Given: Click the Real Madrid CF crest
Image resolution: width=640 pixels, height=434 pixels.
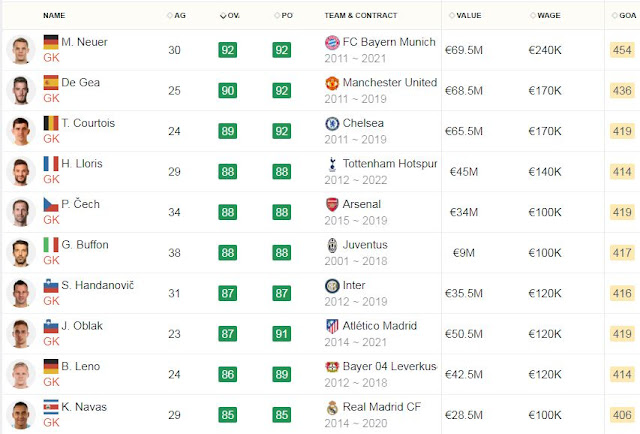Looking at the screenshot, I should coord(332,407).
